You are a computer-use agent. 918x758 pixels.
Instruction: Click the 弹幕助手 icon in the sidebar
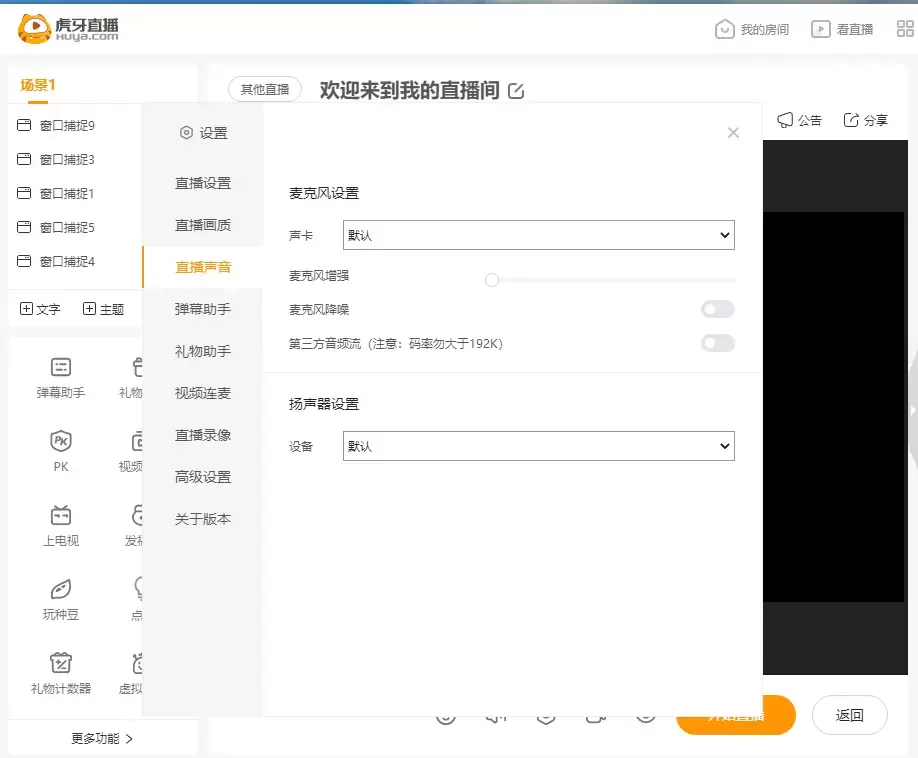pyautogui.click(x=60, y=377)
